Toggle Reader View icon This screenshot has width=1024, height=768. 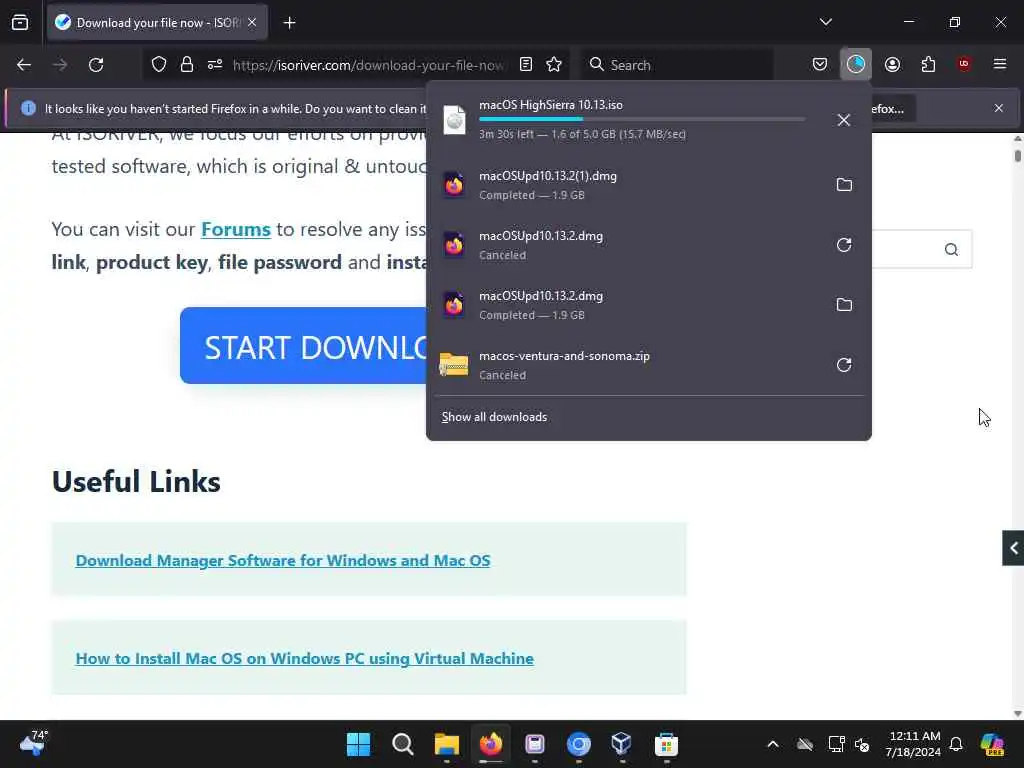[526, 64]
